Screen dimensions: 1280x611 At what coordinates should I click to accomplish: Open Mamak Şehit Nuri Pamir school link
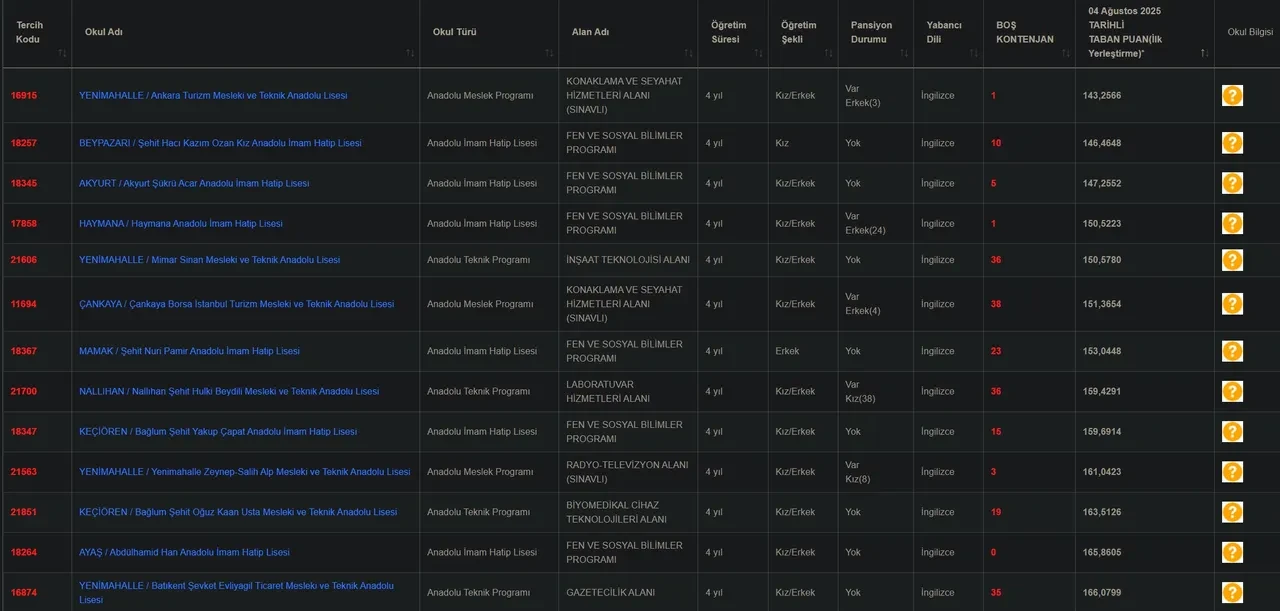[189, 351]
